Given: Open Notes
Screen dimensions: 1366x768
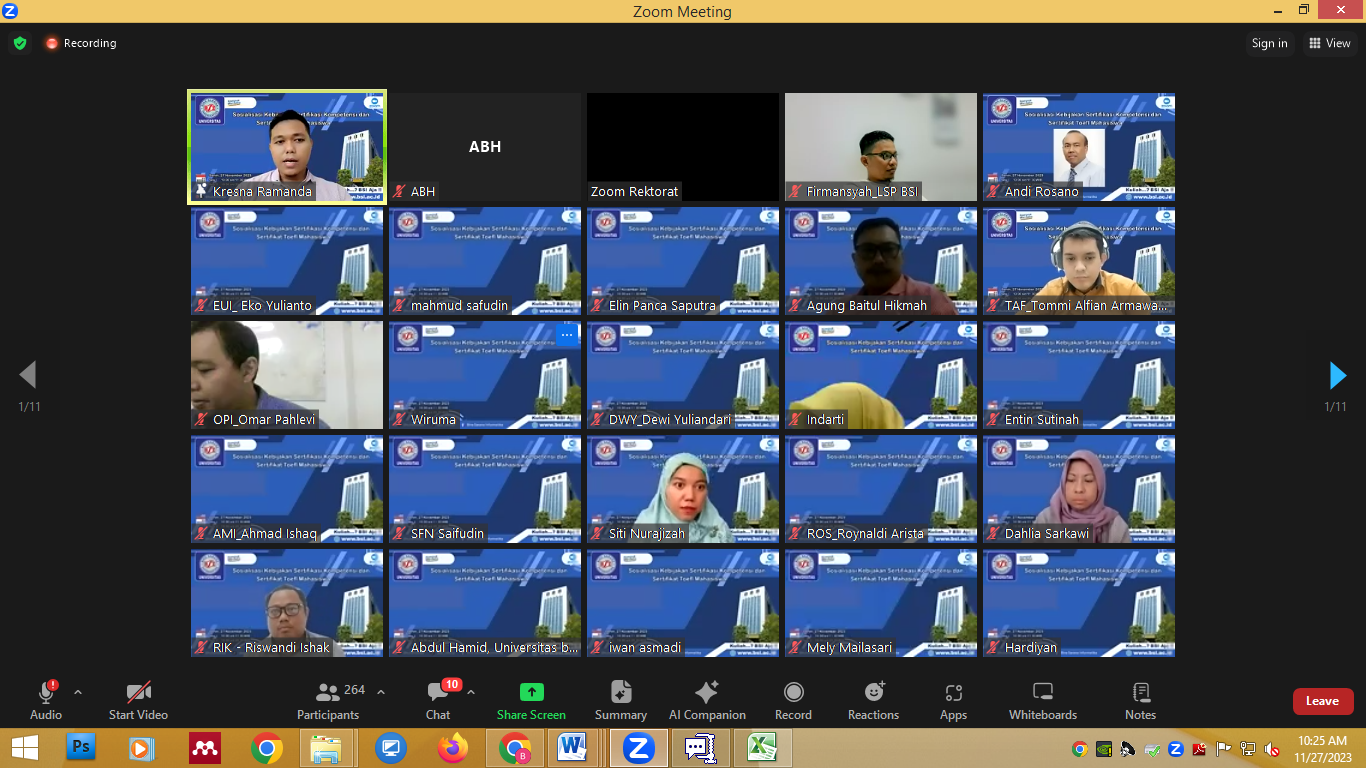Looking at the screenshot, I should click(x=1140, y=701).
